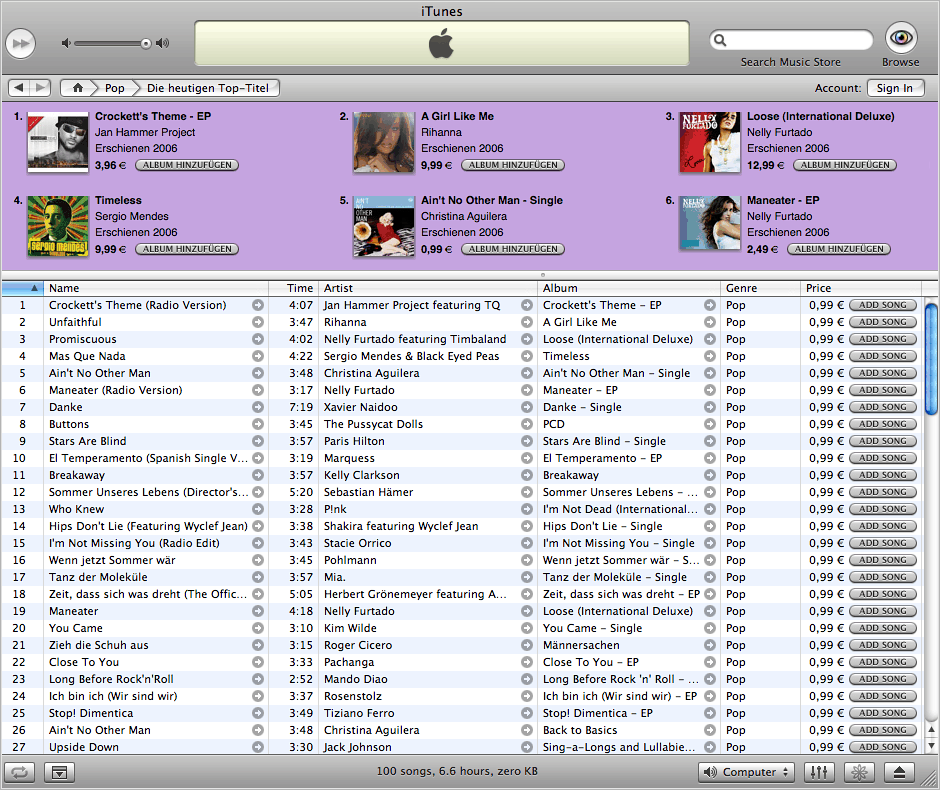
Task: Select the Die heutigen Top-Titel breadcrumb
Action: click(206, 88)
